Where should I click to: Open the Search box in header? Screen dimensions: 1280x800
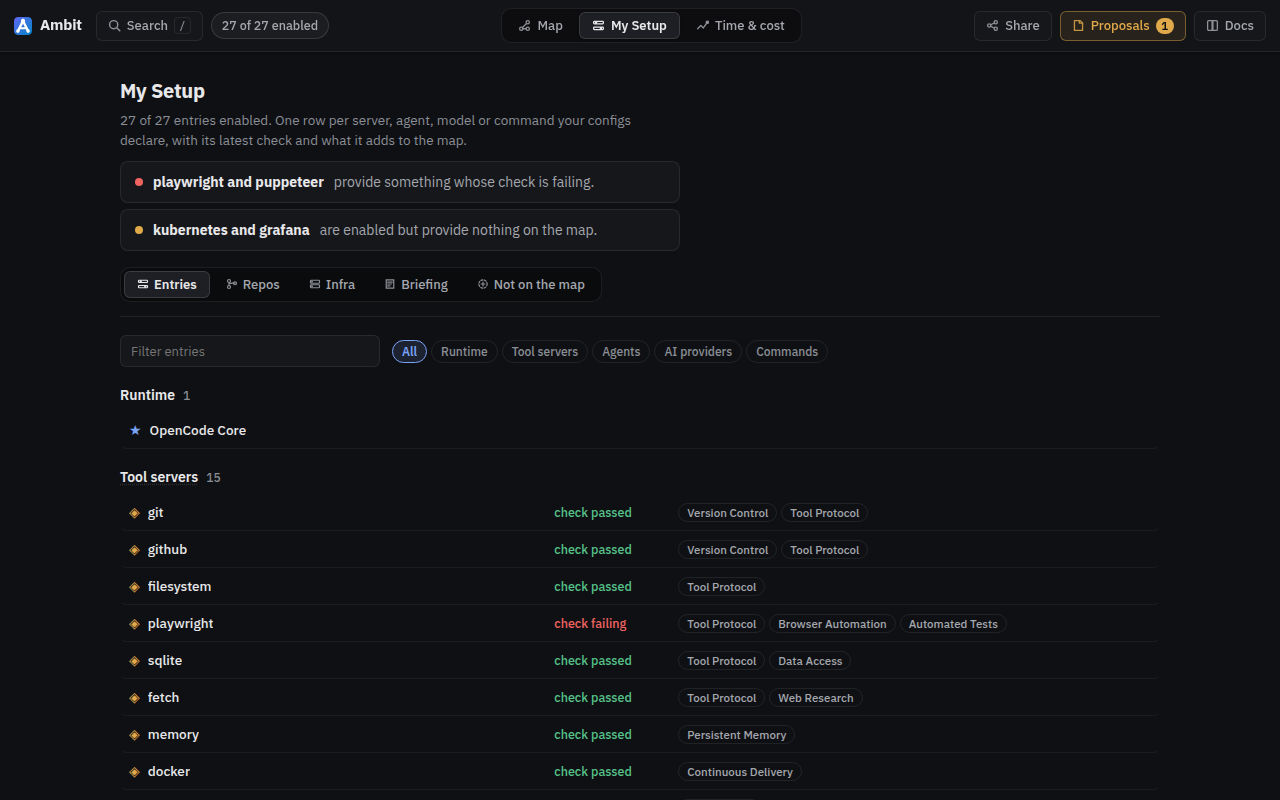click(x=149, y=26)
